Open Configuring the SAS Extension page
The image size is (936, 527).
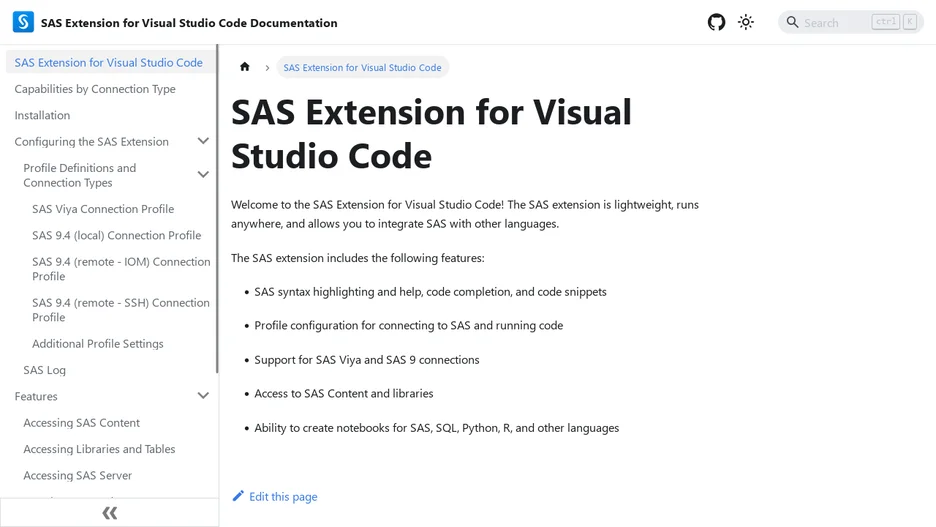tap(91, 141)
